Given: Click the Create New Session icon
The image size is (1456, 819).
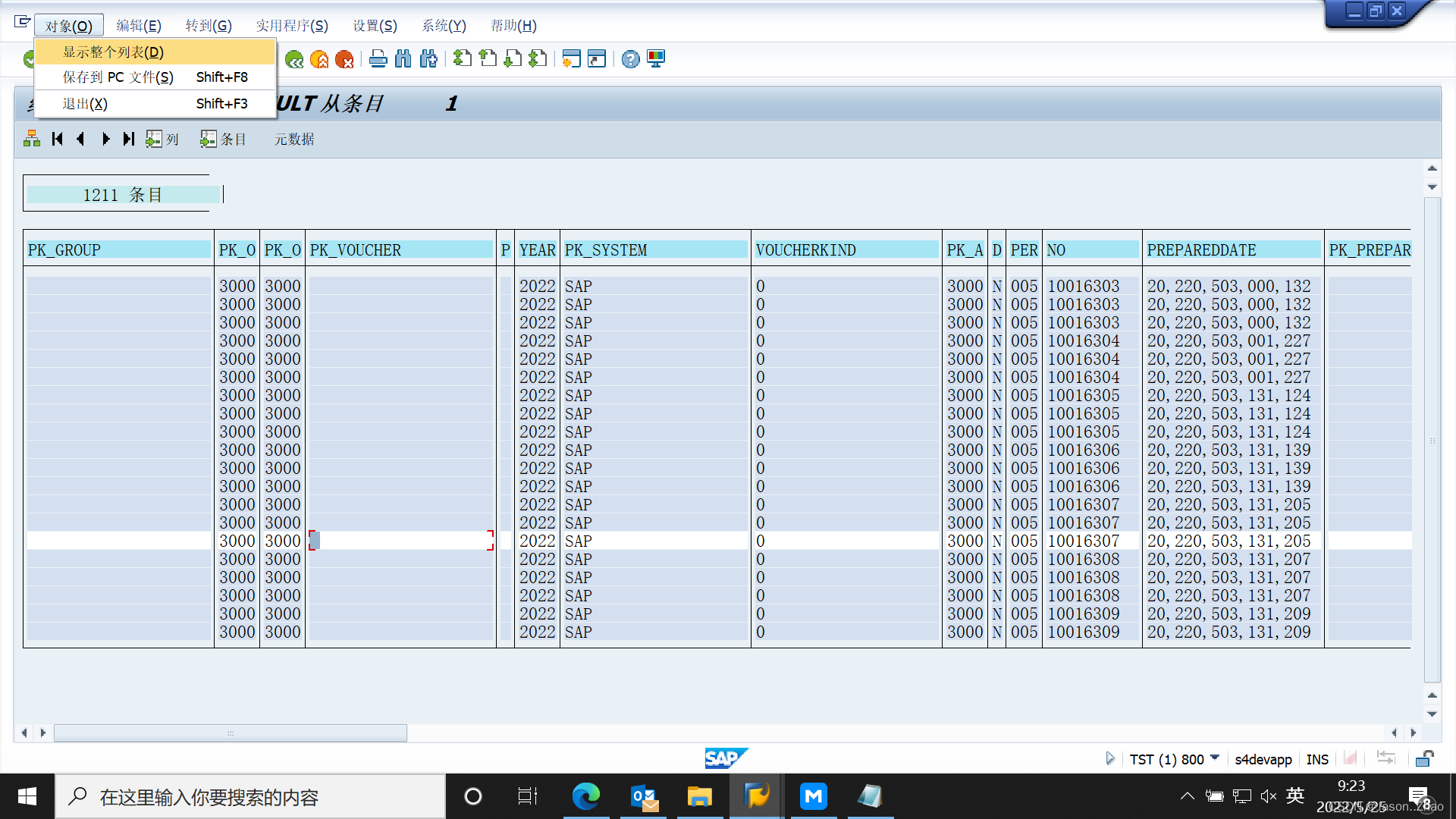Looking at the screenshot, I should click(x=572, y=59).
